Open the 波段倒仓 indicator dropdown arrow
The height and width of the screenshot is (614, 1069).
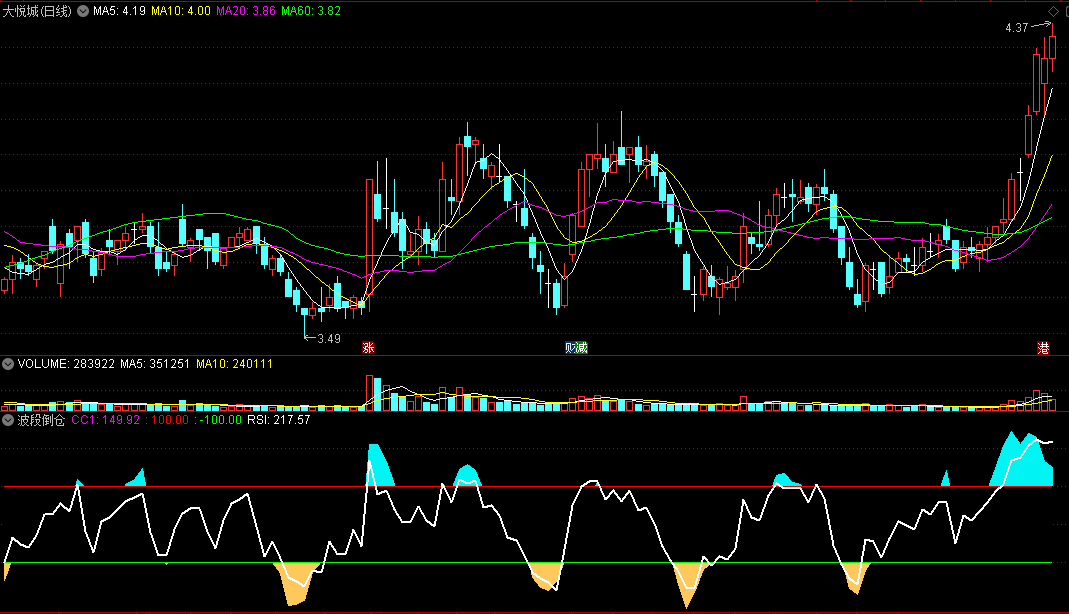click(x=8, y=420)
